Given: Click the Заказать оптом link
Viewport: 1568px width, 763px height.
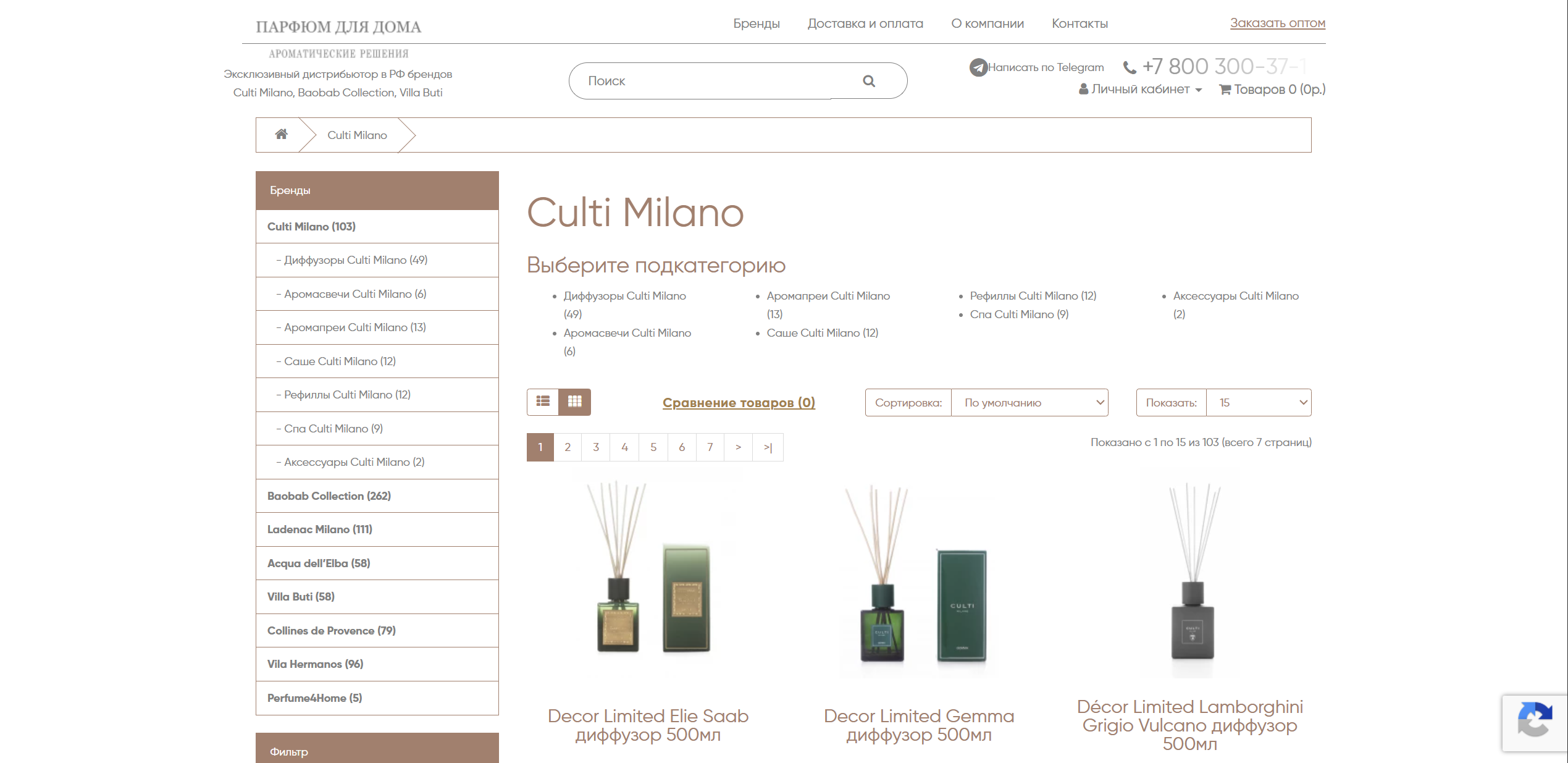Looking at the screenshot, I should (1277, 23).
